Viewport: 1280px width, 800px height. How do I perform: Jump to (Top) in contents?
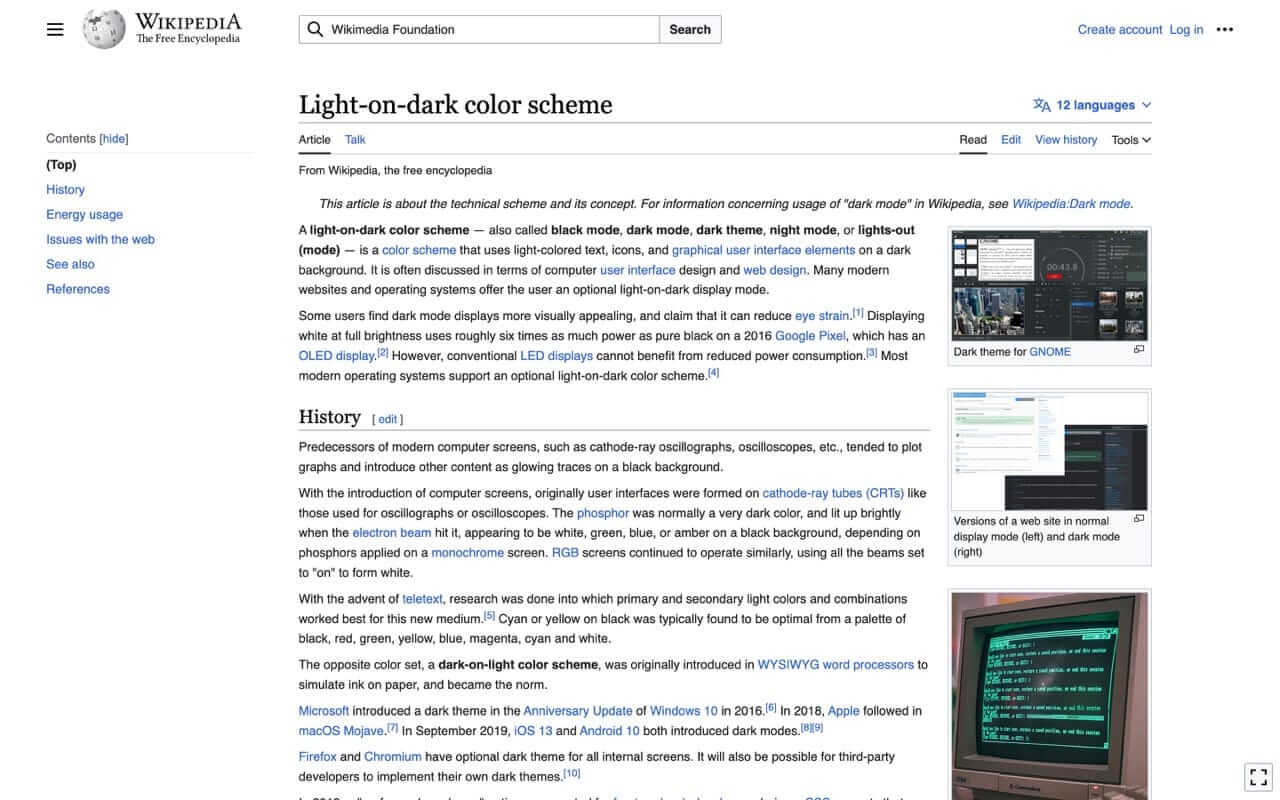tap(61, 165)
